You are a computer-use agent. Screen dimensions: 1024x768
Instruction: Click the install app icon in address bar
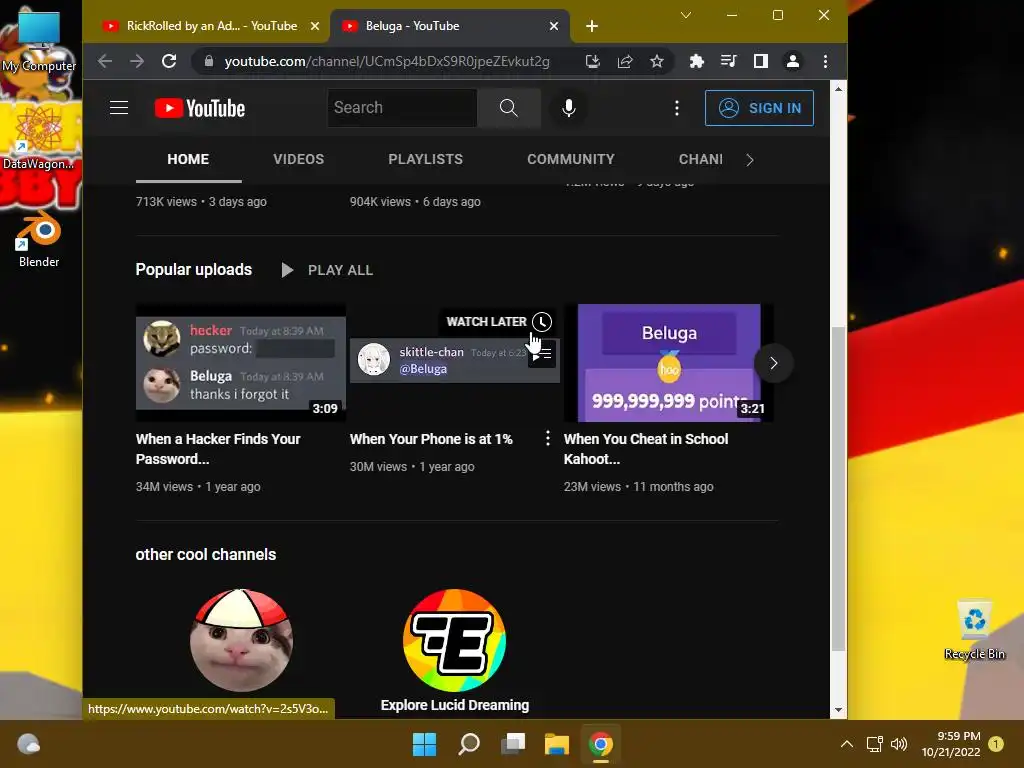pos(592,61)
